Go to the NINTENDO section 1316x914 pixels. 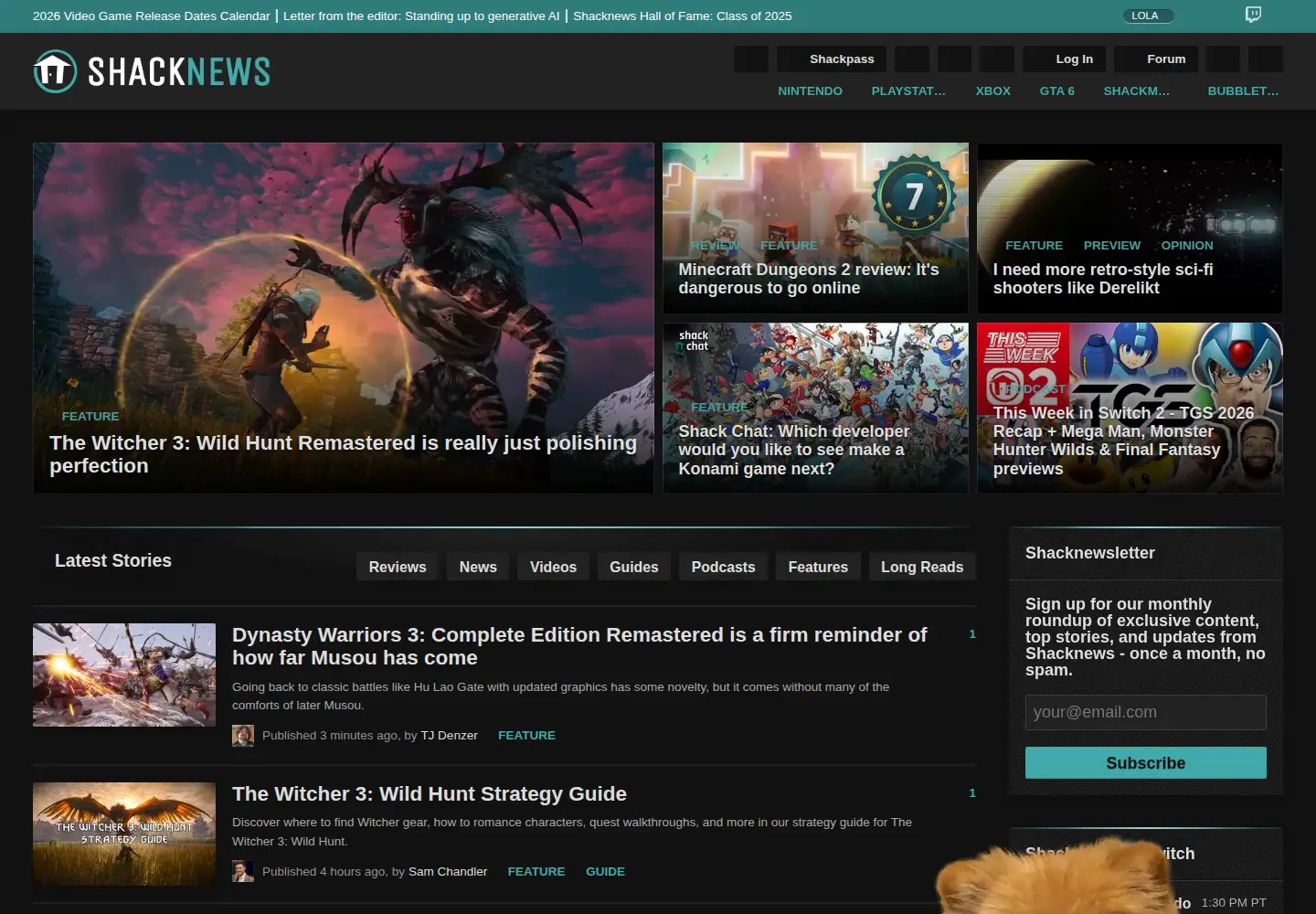point(811,91)
